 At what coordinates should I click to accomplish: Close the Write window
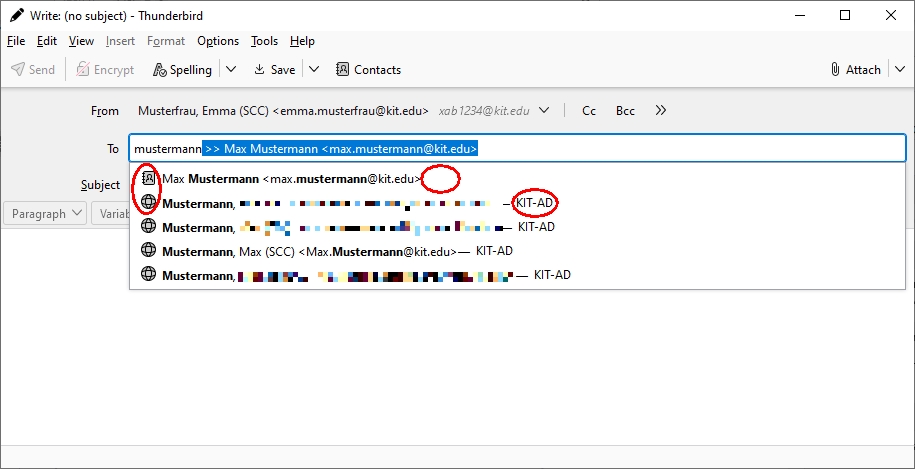pyautogui.click(x=891, y=15)
